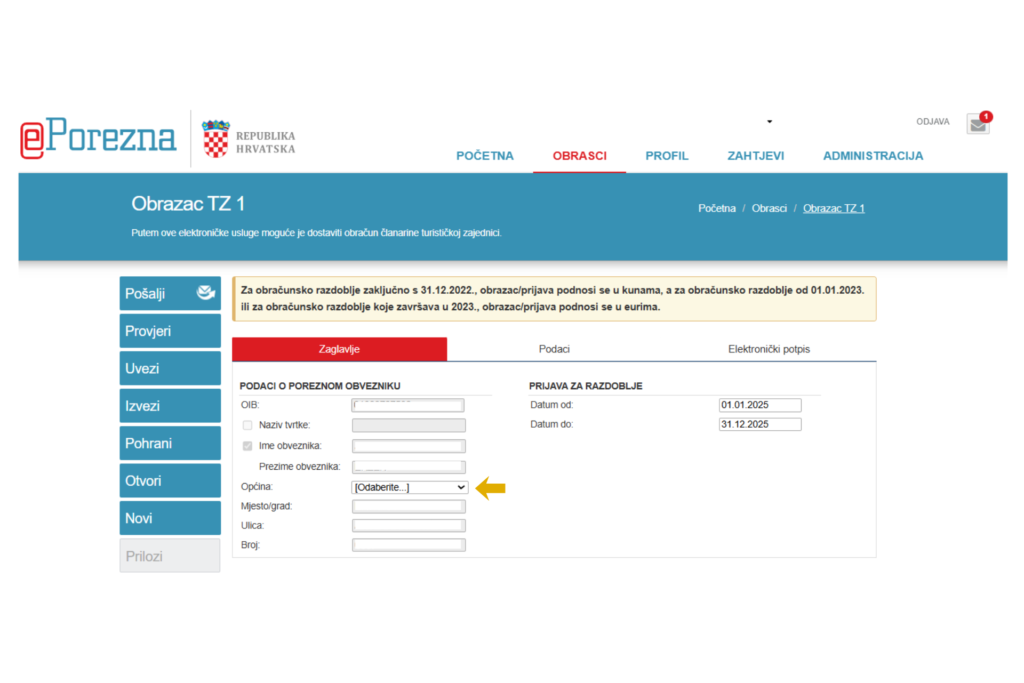Click the Republika Hrvatska coat of arms
The image size is (1024, 683).
point(216,138)
